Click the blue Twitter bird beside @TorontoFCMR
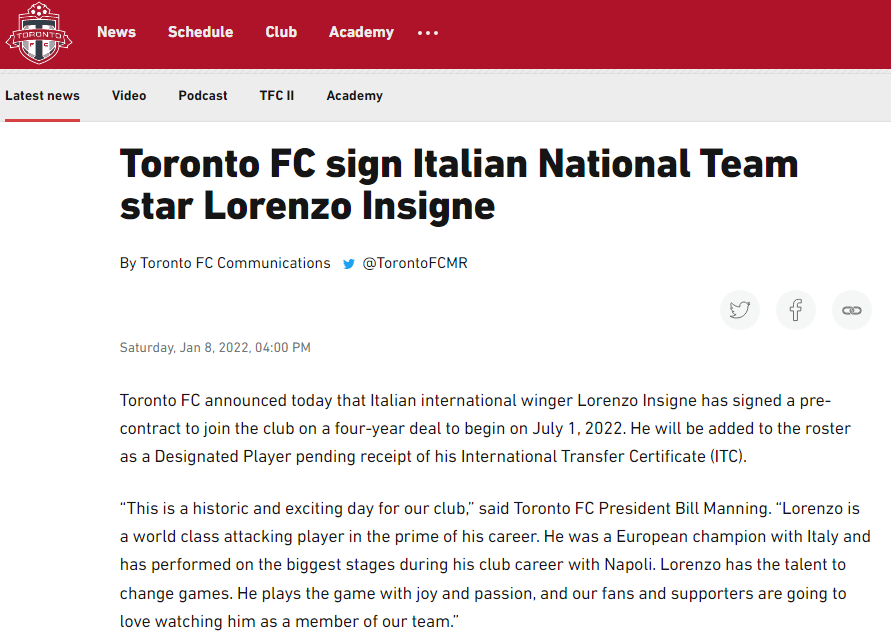891x640 pixels. point(349,264)
